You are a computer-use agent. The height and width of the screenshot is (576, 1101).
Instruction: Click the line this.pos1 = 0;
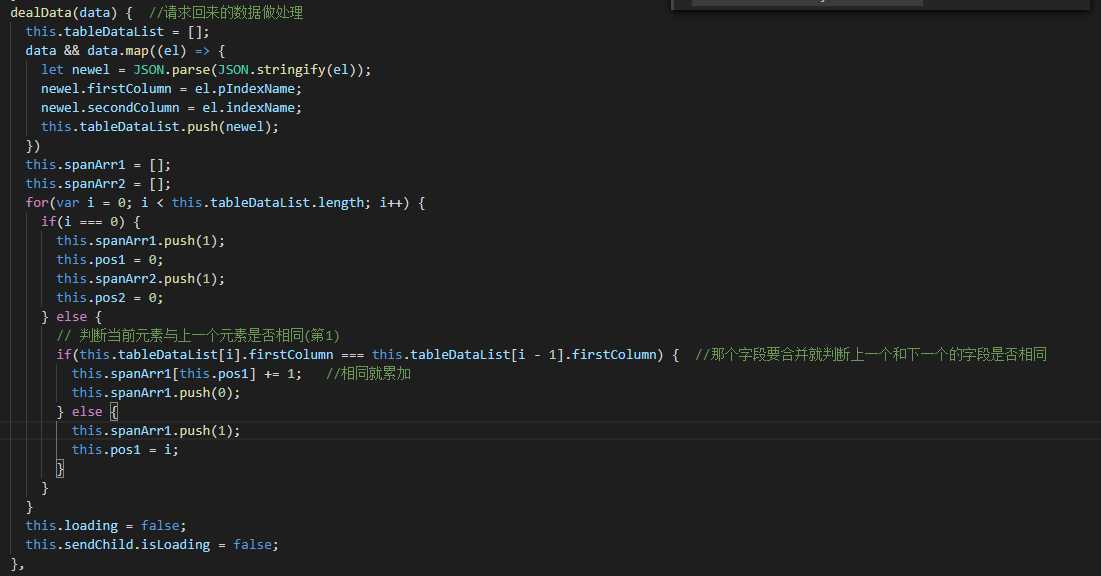click(x=110, y=259)
